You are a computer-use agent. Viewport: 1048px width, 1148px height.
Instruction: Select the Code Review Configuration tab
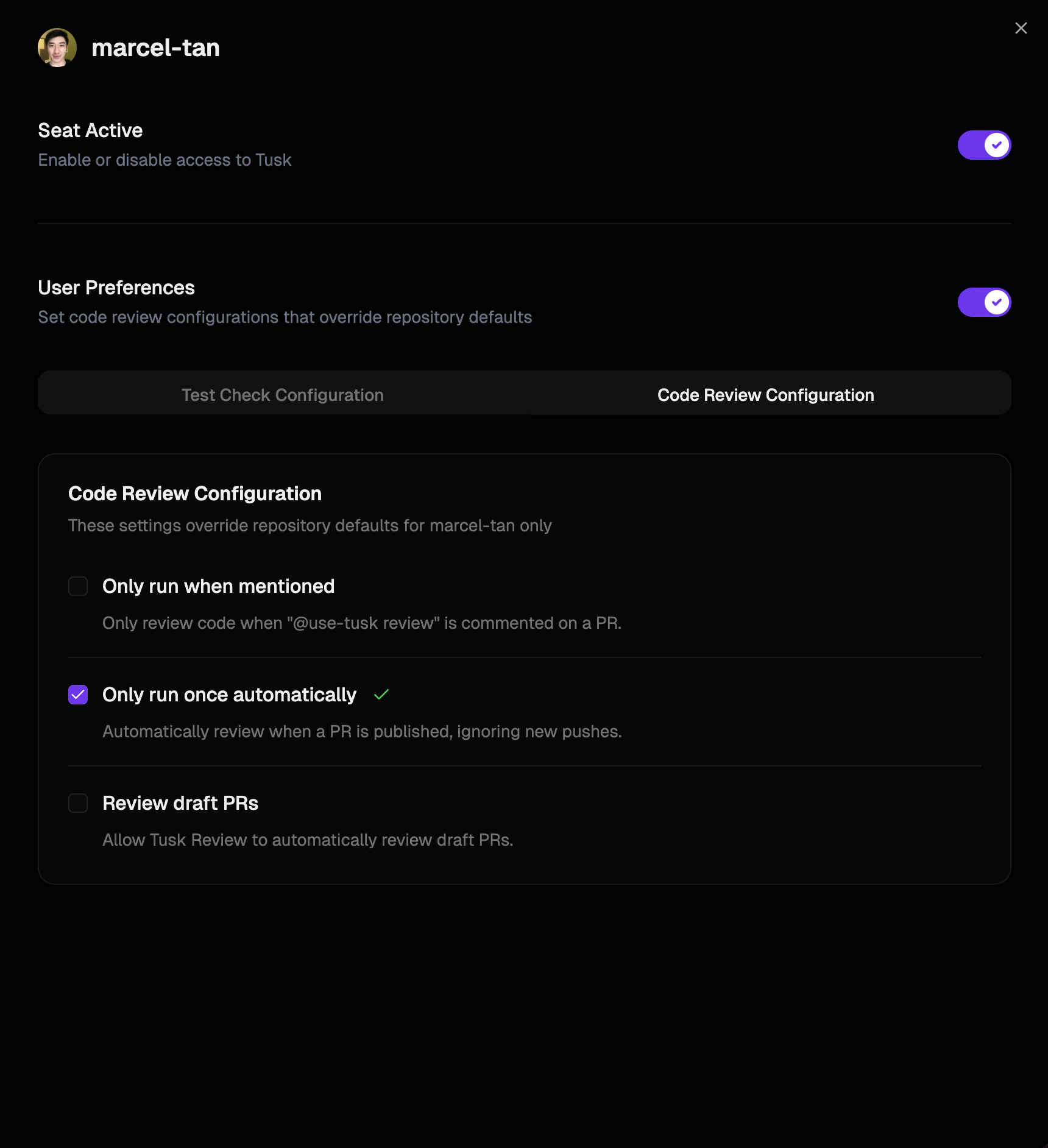coord(765,394)
